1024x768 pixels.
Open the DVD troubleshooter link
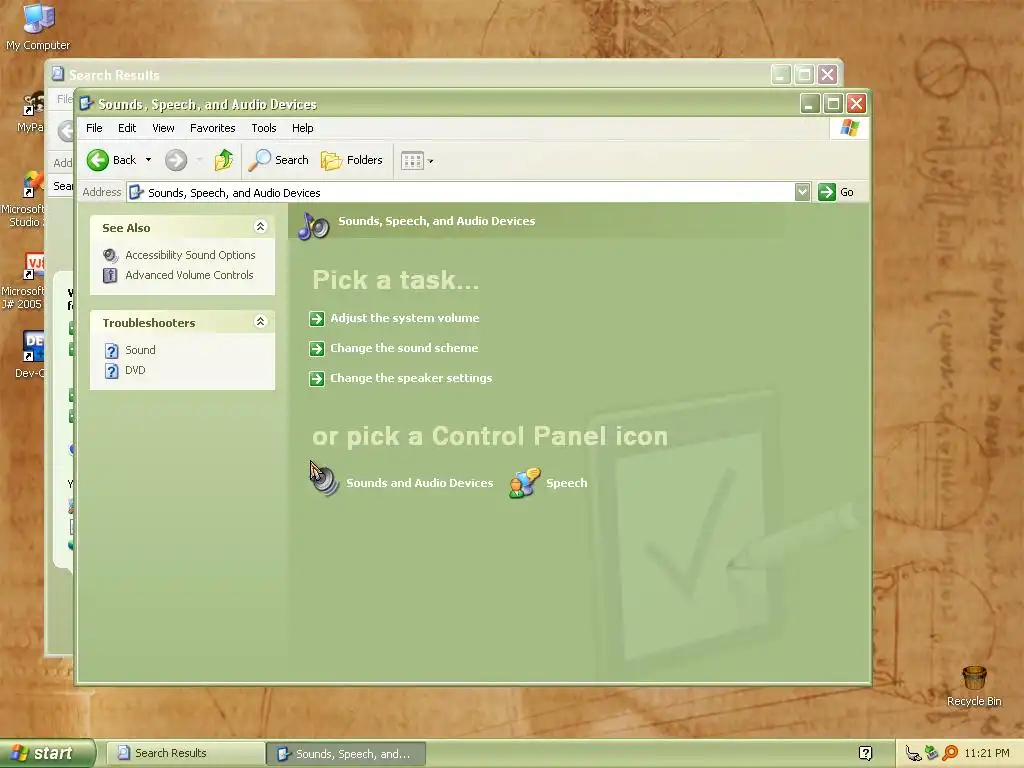[x=135, y=370]
